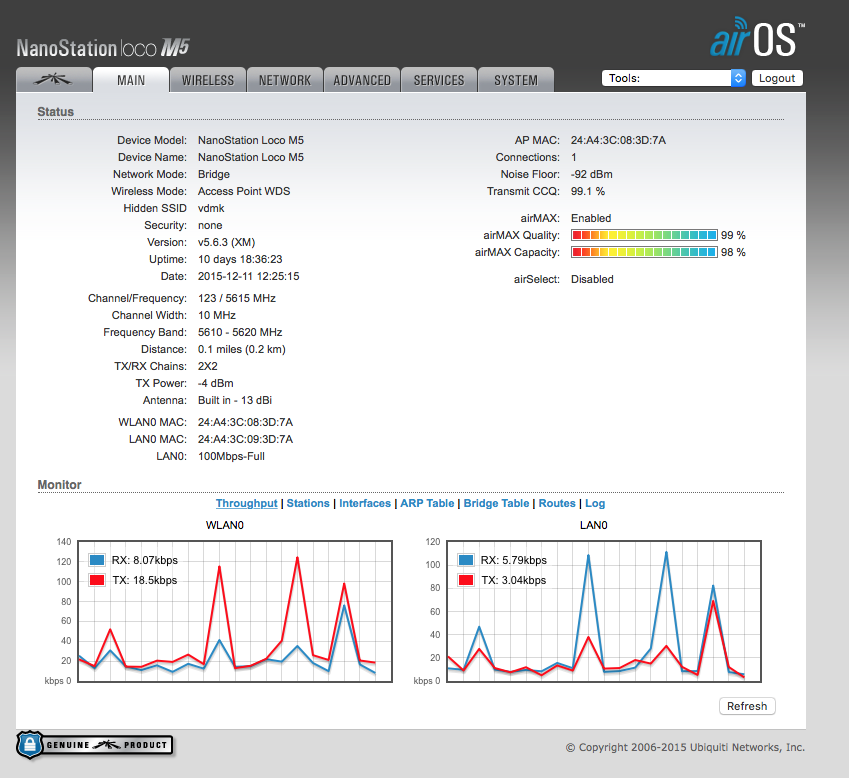Click the blue RX legend swatch in WLAN0
849x778 pixels.
[97, 560]
